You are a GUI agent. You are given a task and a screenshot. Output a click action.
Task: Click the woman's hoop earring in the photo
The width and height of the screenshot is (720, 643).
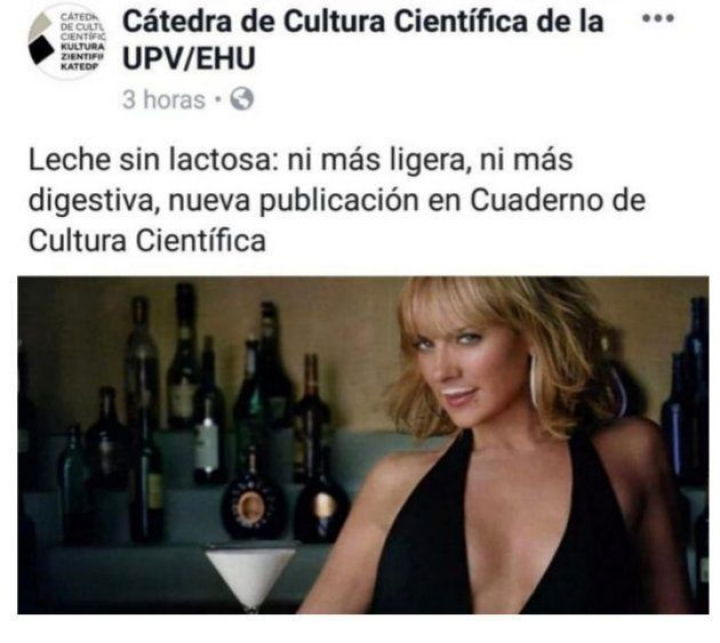[534, 380]
